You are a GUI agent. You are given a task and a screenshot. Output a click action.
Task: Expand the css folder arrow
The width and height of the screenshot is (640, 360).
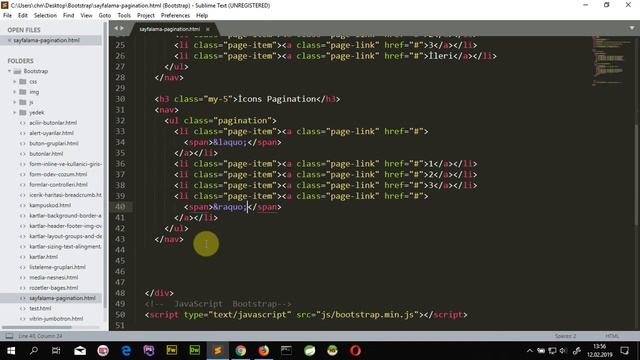(x=15, y=82)
